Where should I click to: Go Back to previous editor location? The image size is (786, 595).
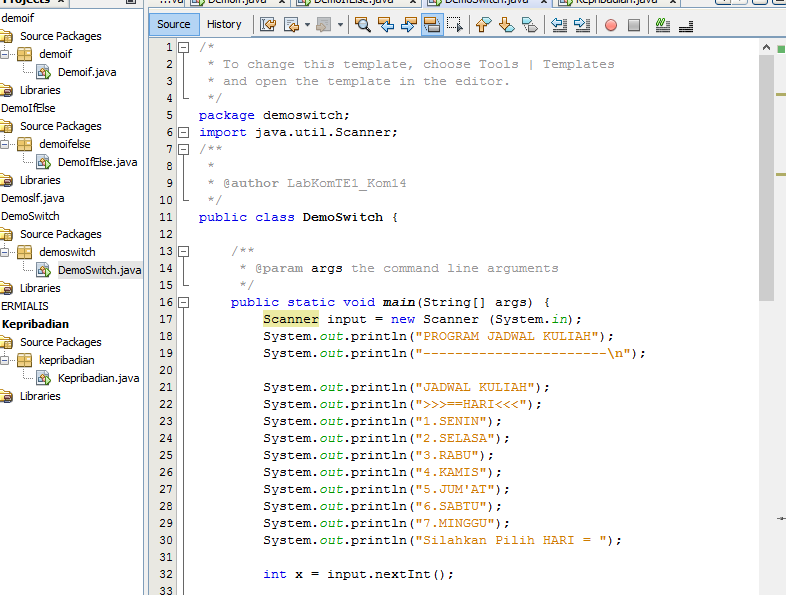[291, 24]
